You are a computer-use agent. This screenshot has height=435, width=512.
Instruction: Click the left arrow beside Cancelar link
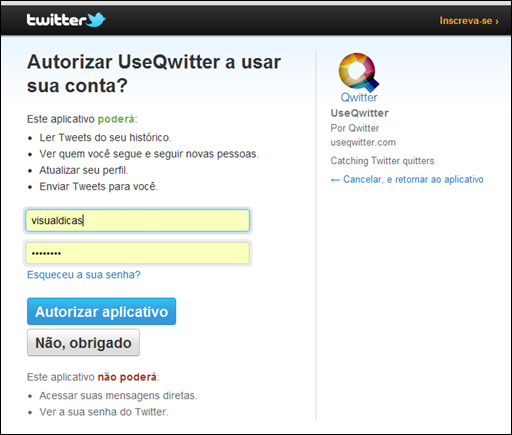tap(335, 180)
